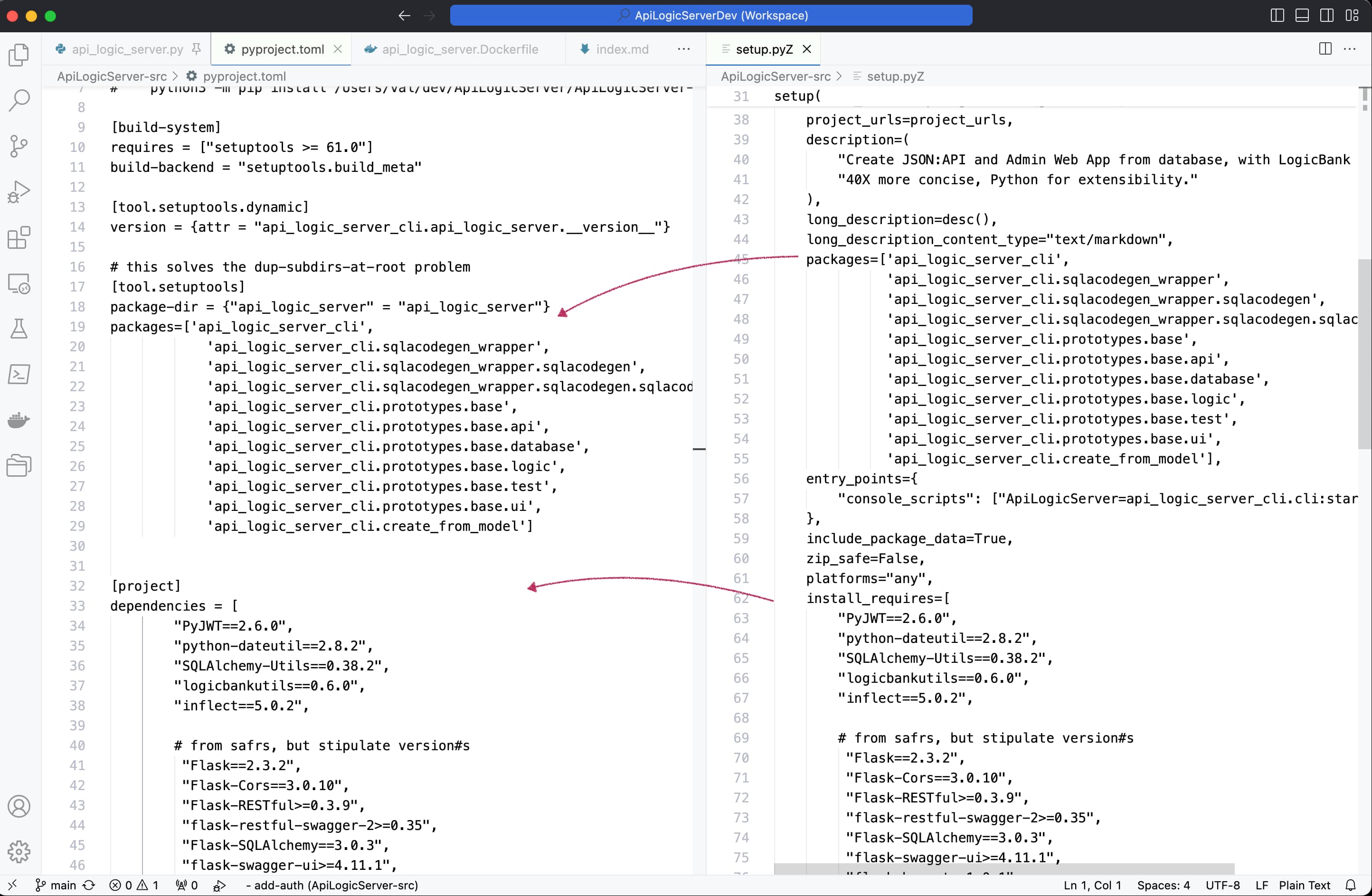Open the Extensions view icon
This screenshot has height=896, width=1372.
point(19,237)
